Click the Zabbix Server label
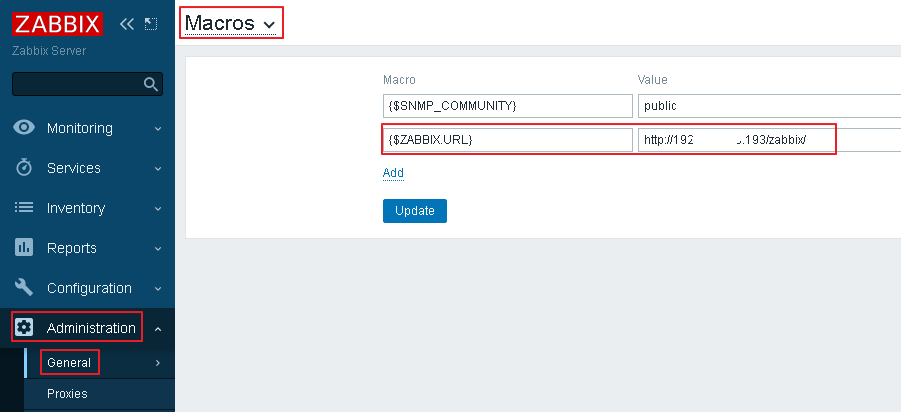This screenshot has width=901, height=412. coord(49,51)
